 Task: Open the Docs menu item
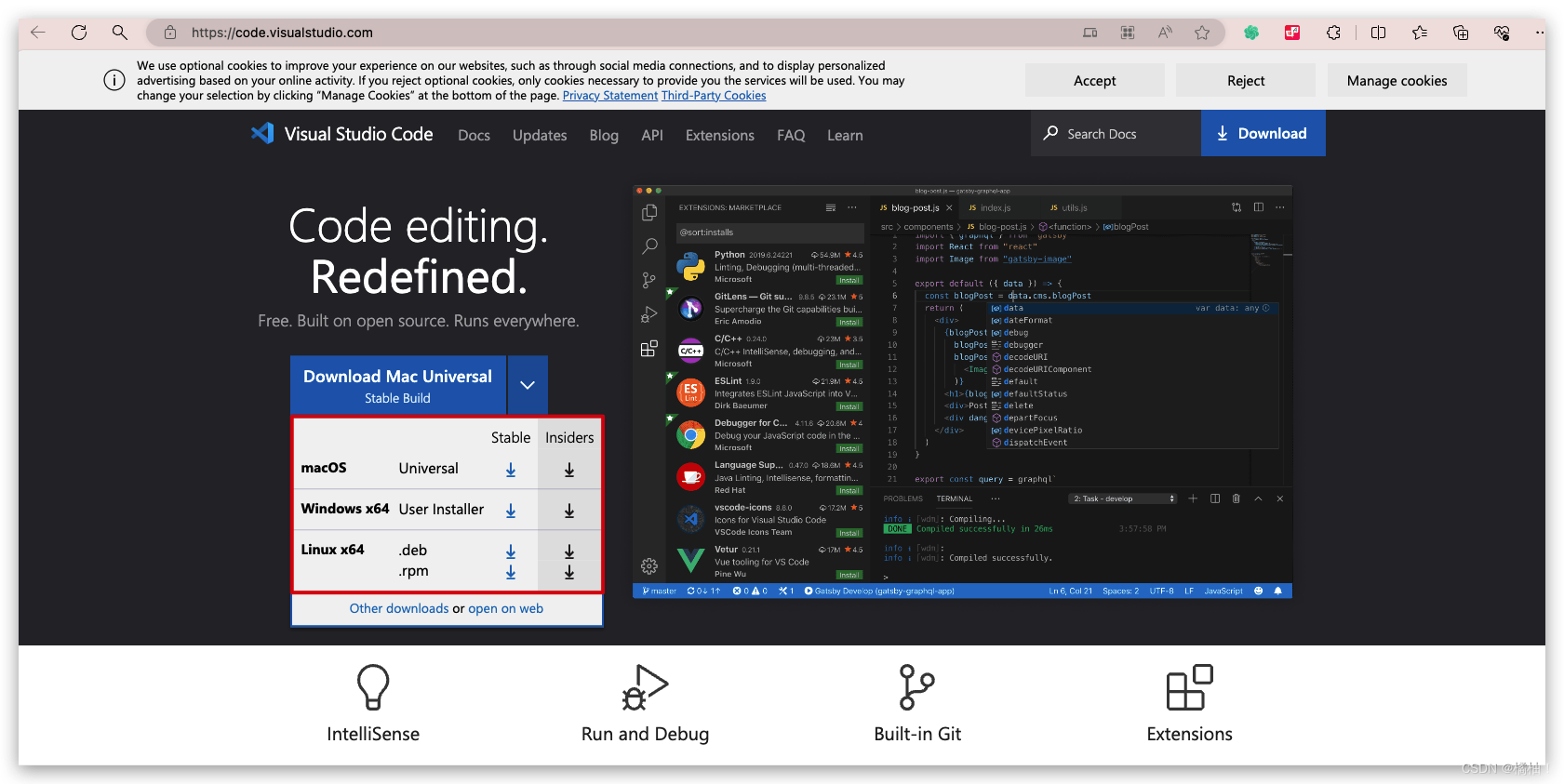click(474, 136)
